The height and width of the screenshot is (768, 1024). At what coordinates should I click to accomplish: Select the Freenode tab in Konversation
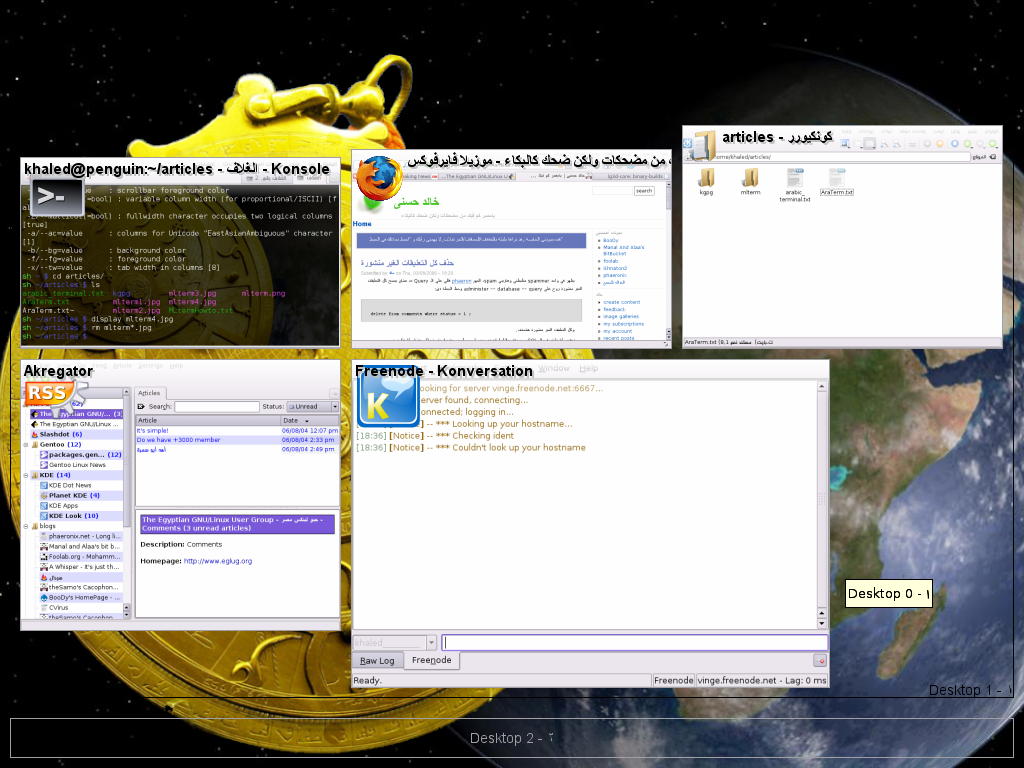(431, 660)
